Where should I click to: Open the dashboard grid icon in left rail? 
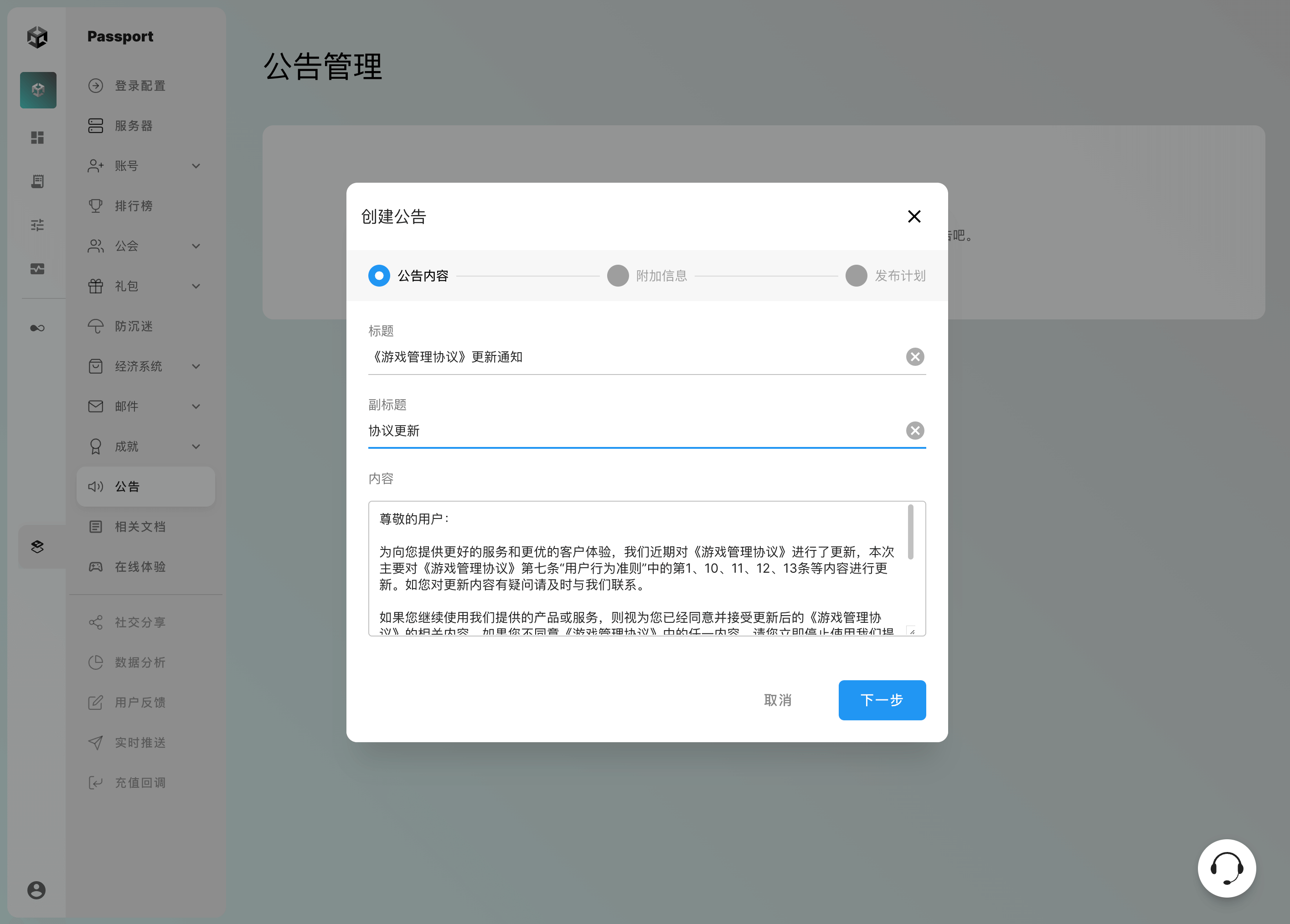pos(37,138)
